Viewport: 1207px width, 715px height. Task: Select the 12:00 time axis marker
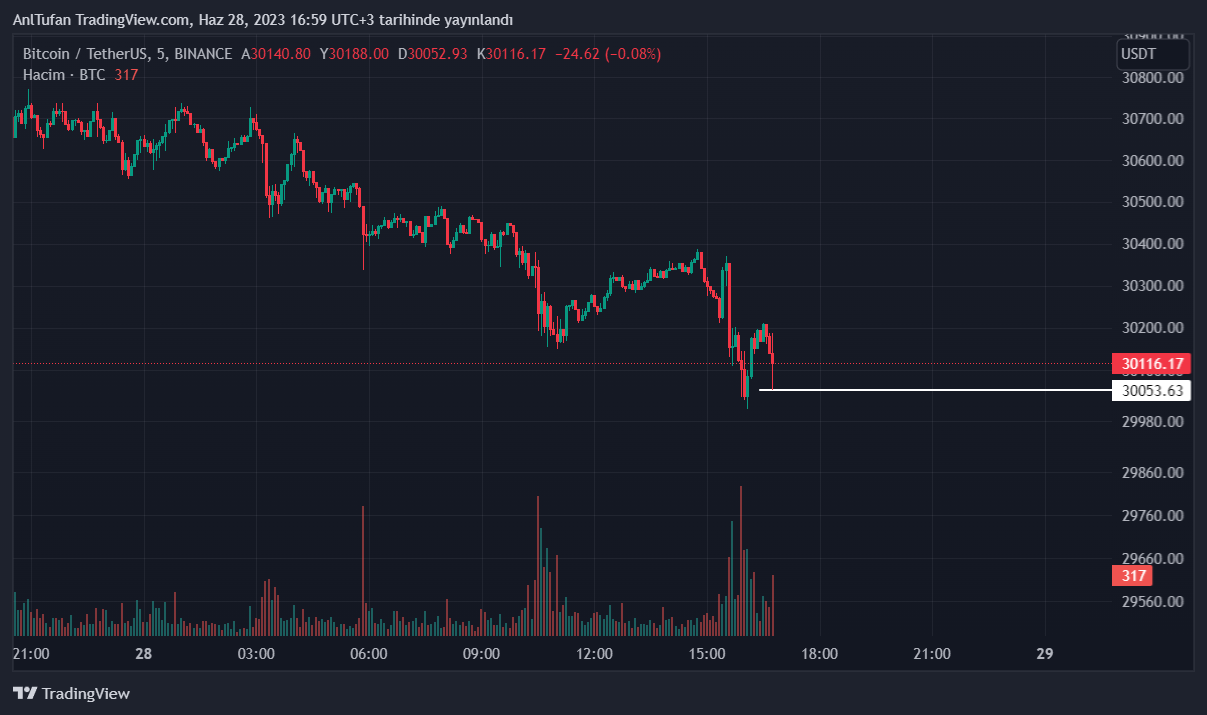point(594,654)
